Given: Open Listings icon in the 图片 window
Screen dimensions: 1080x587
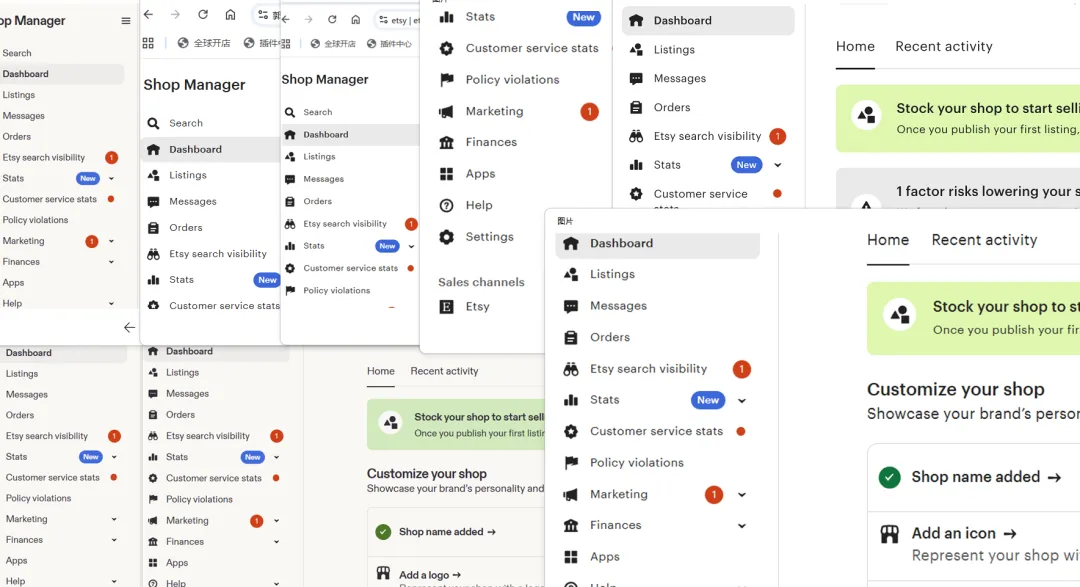Looking at the screenshot, I should pyautogui.click(x=571, y=274).
